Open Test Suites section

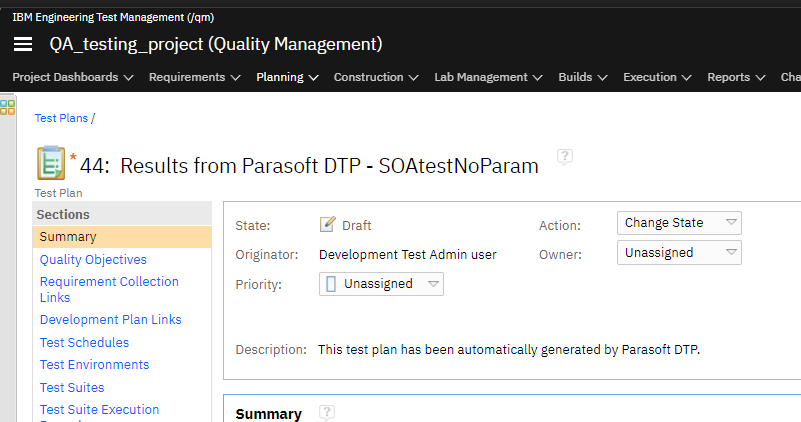(x=72, y=387)
